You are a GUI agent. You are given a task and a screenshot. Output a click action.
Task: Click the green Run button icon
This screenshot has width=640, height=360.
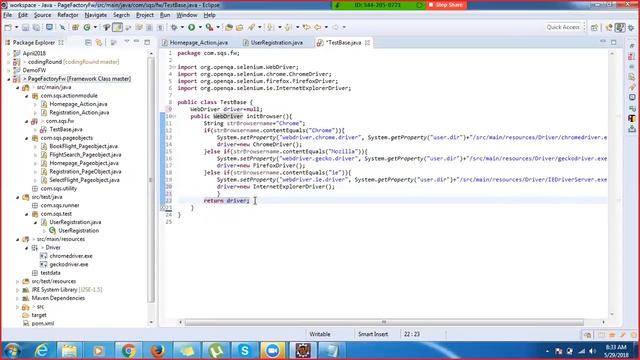pos(191,27)
